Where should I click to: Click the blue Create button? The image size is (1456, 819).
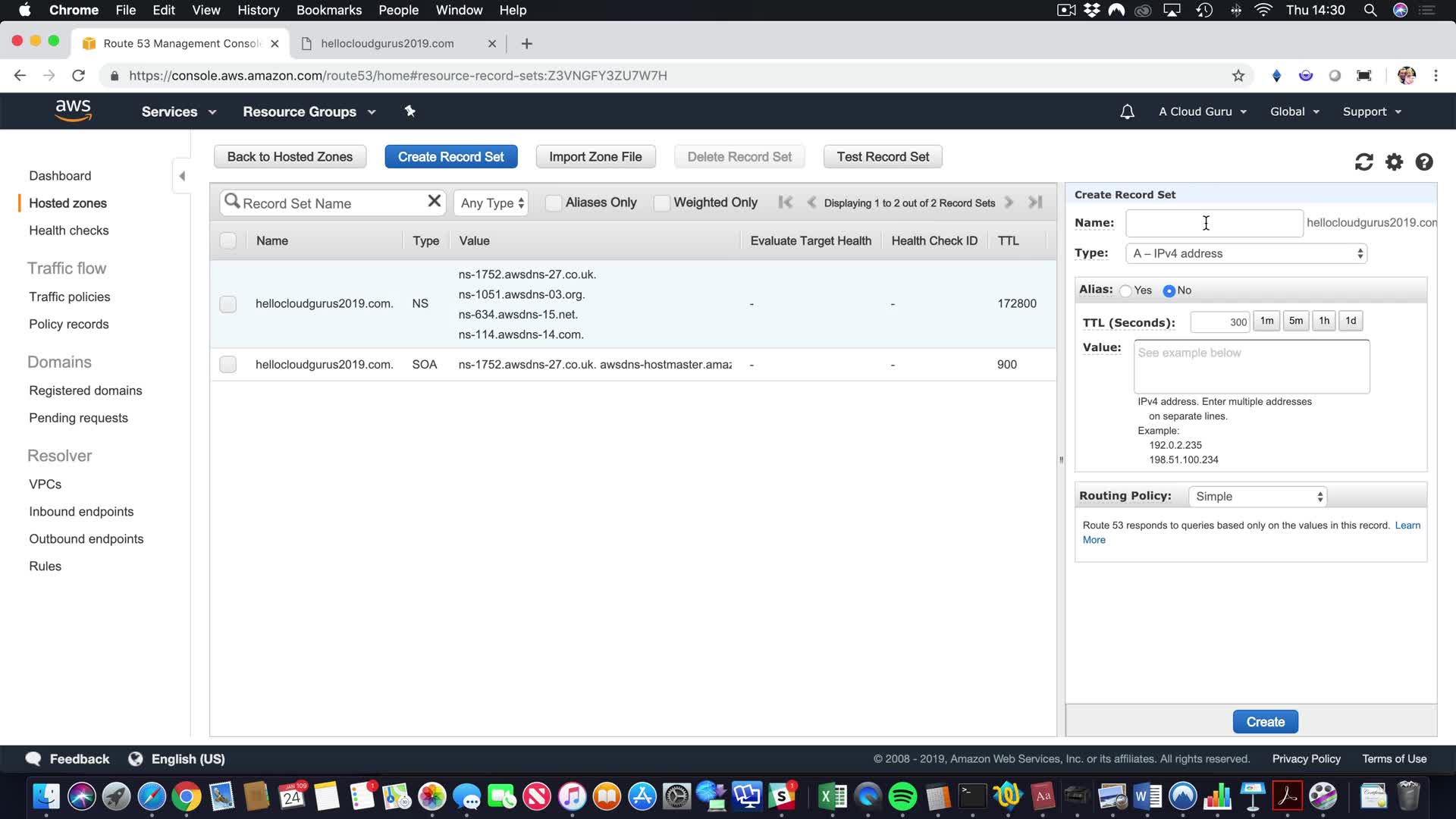[x=1265, y=721]
